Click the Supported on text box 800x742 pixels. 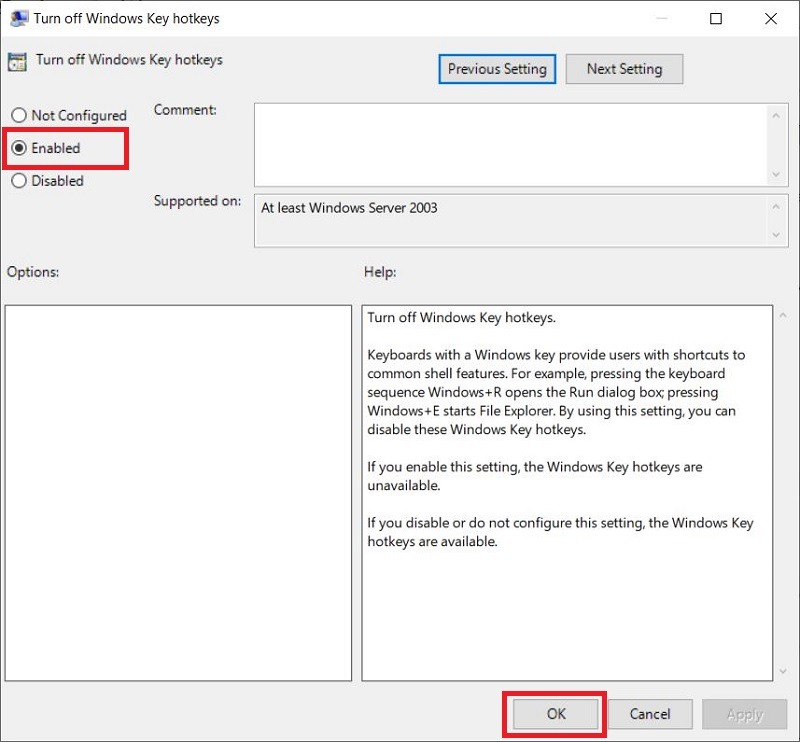(x=510, y=220)
